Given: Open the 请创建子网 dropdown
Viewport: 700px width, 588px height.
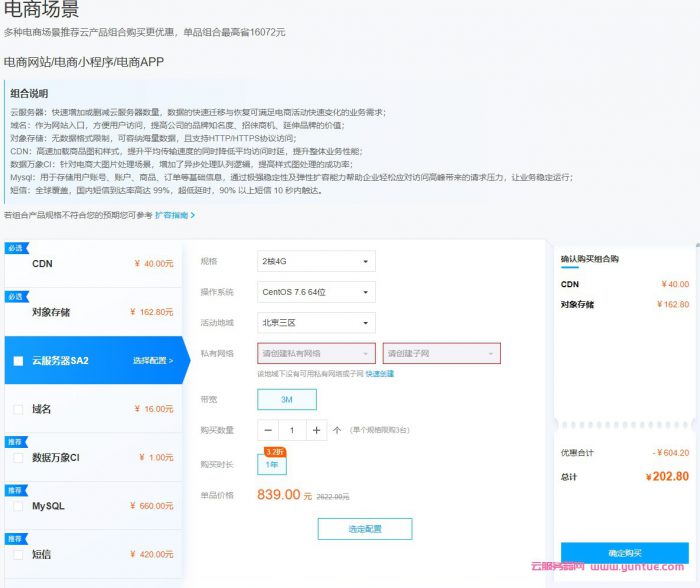Looking at the screenshot, I should click(x=441, y=353).
